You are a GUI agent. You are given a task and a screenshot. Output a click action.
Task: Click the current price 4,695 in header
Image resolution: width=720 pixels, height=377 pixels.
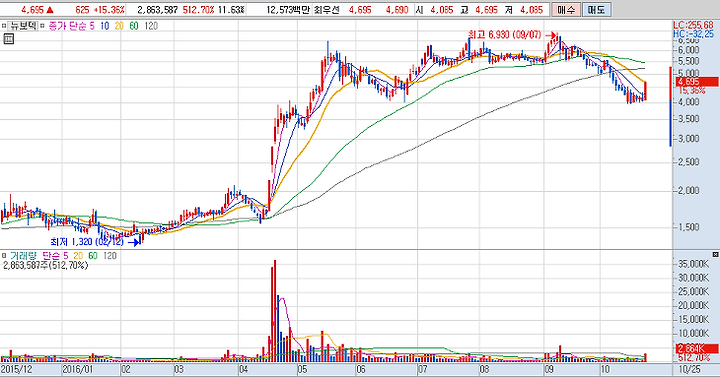pos(33,10)
